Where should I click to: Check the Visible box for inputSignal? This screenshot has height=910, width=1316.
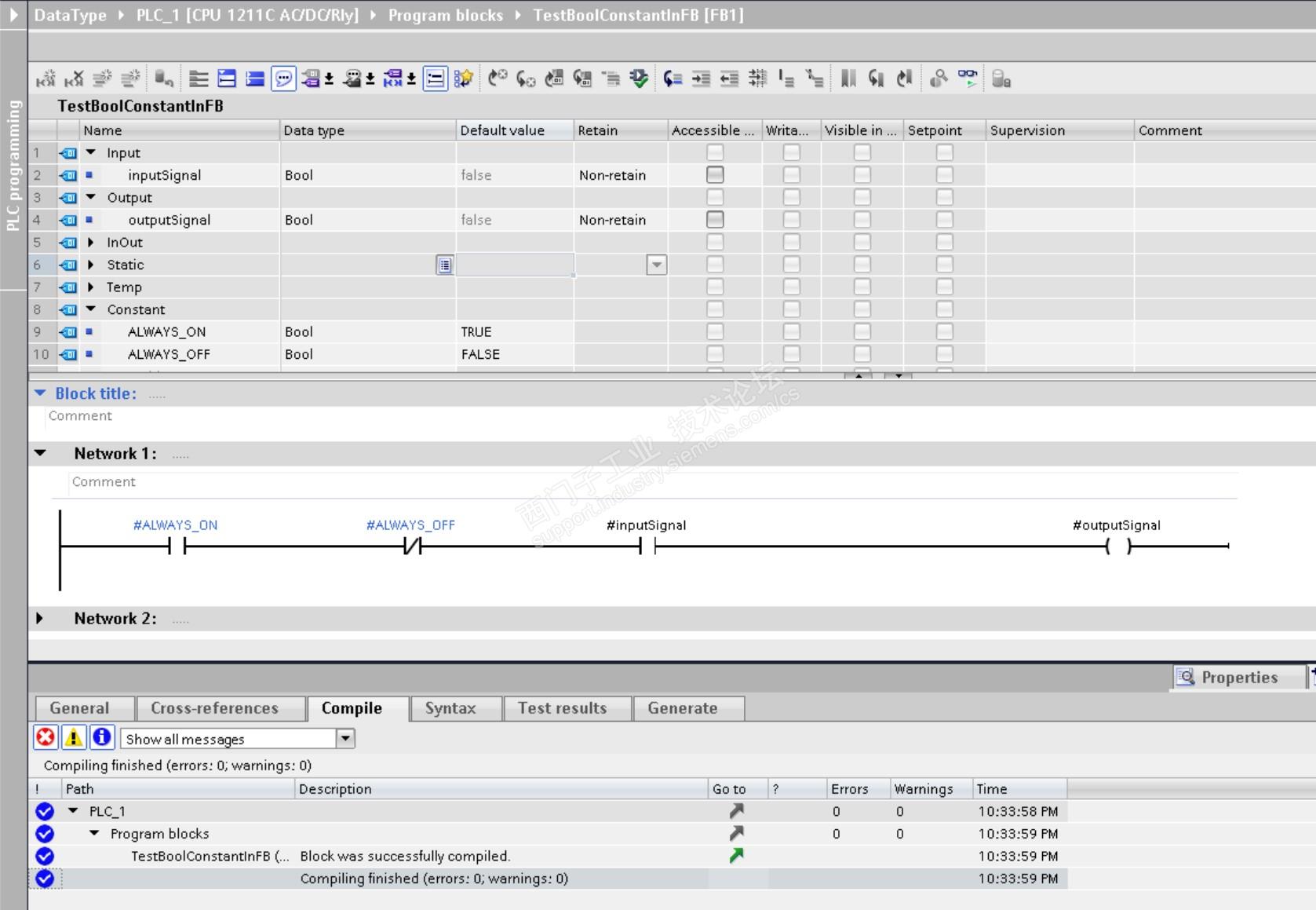pyautogui.click(x=862, y=175)
